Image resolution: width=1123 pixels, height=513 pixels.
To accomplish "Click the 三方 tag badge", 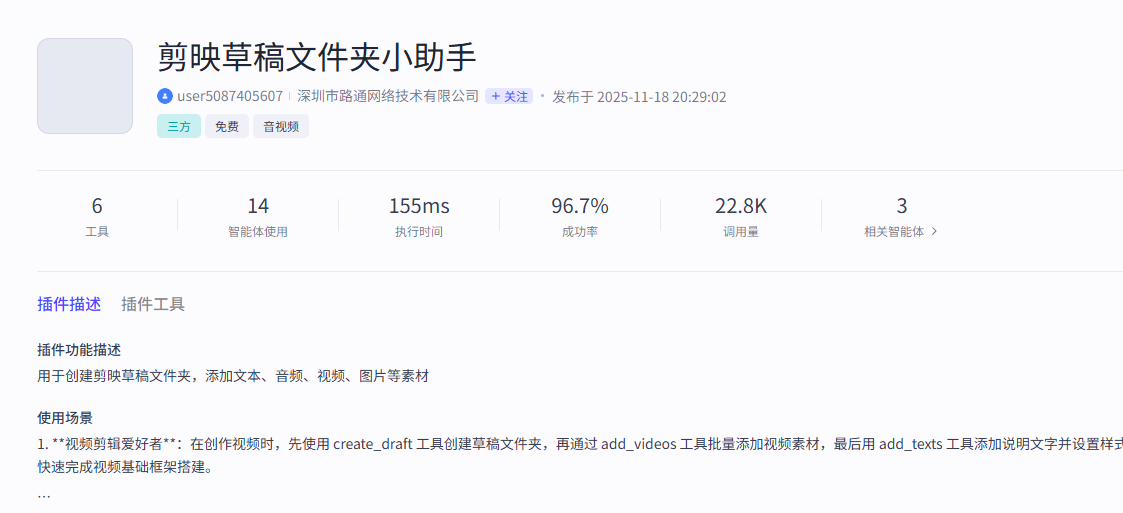I will (179, 126).
